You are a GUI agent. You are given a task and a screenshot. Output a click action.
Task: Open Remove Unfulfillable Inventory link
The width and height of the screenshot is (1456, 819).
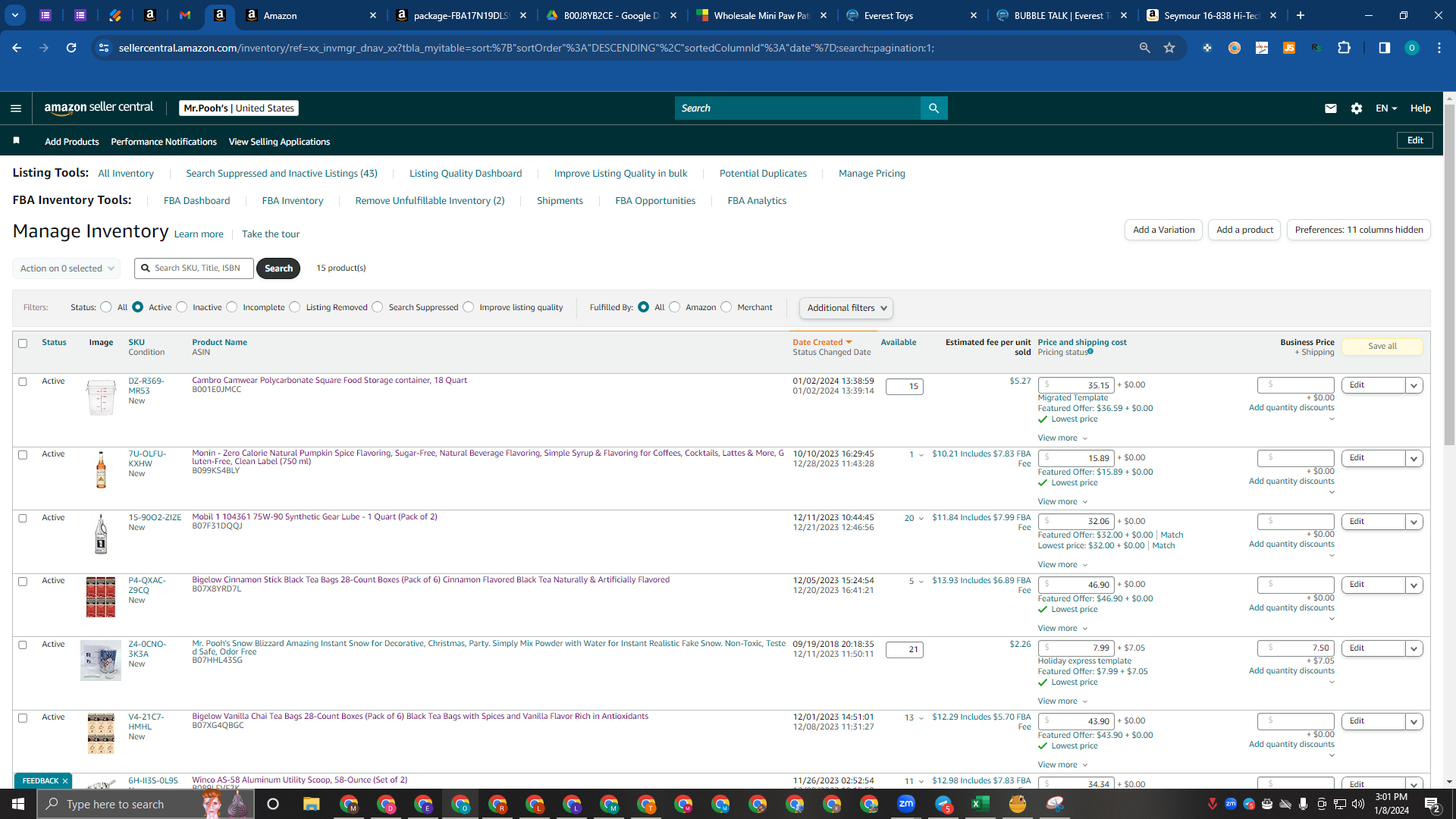coord(430,201)
